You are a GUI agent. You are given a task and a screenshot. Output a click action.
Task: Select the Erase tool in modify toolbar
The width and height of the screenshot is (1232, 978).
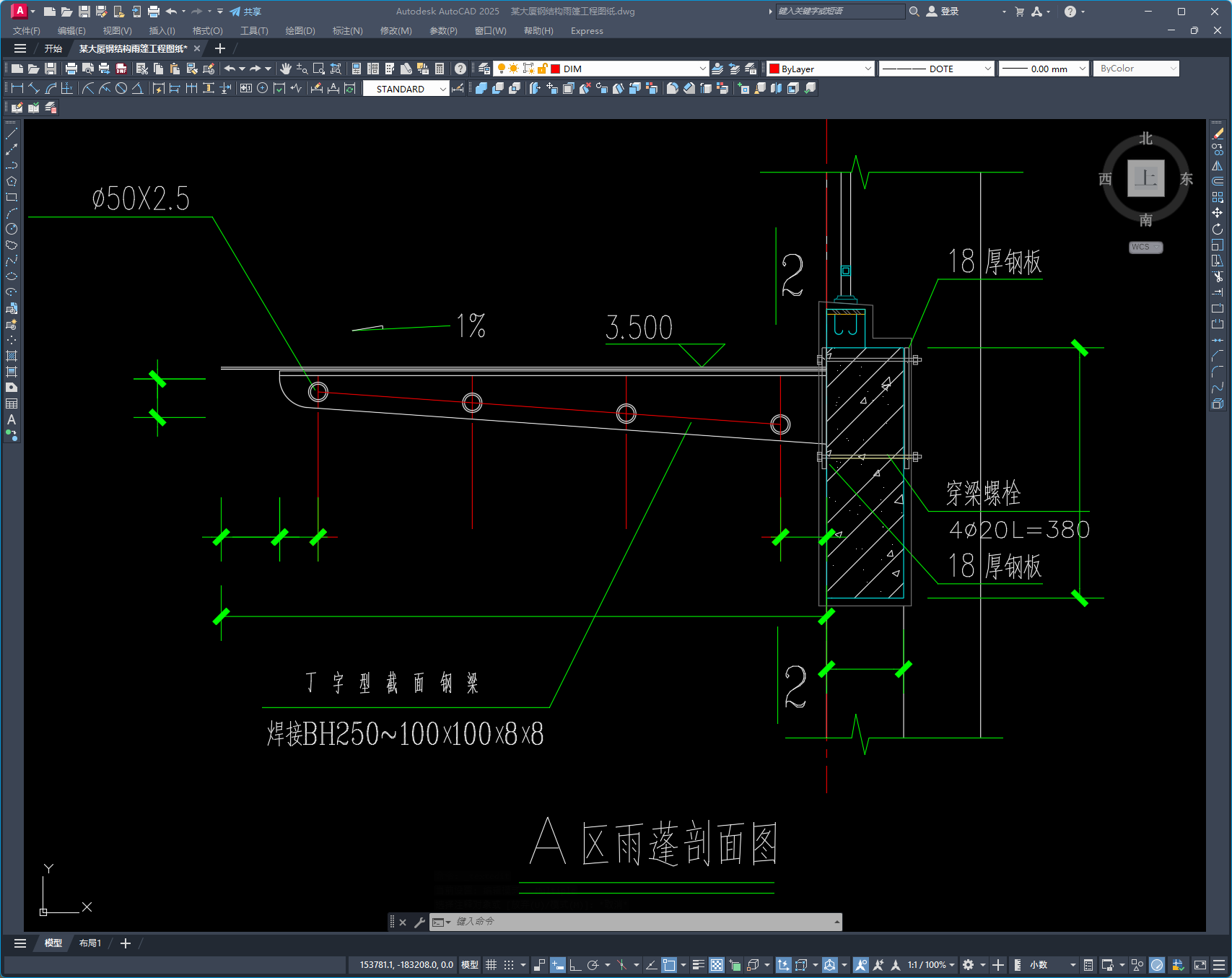pyautogui.click(x=1218, y=134)
